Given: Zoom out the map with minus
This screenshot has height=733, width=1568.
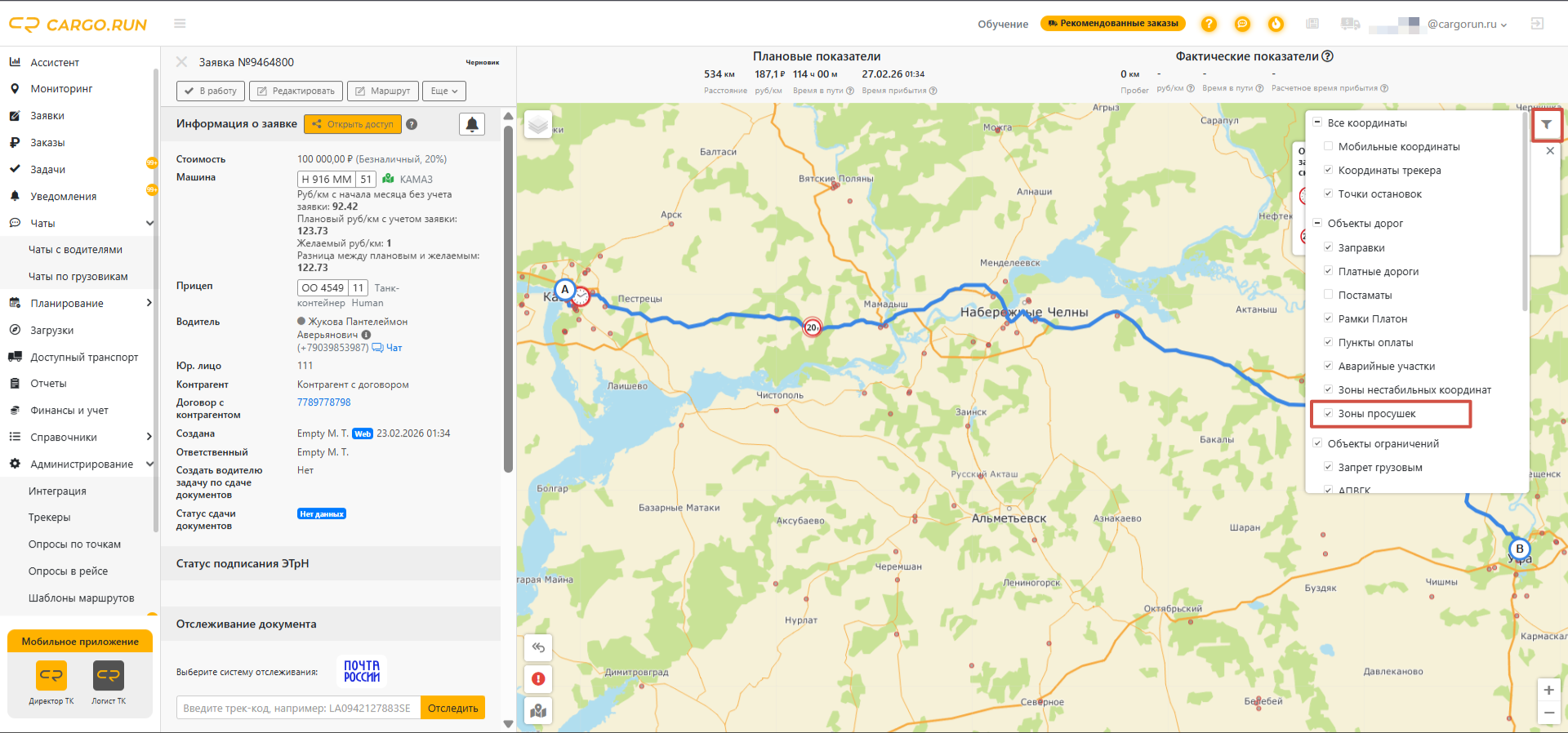Looking at the screenshot, I should click(1548, 713).
